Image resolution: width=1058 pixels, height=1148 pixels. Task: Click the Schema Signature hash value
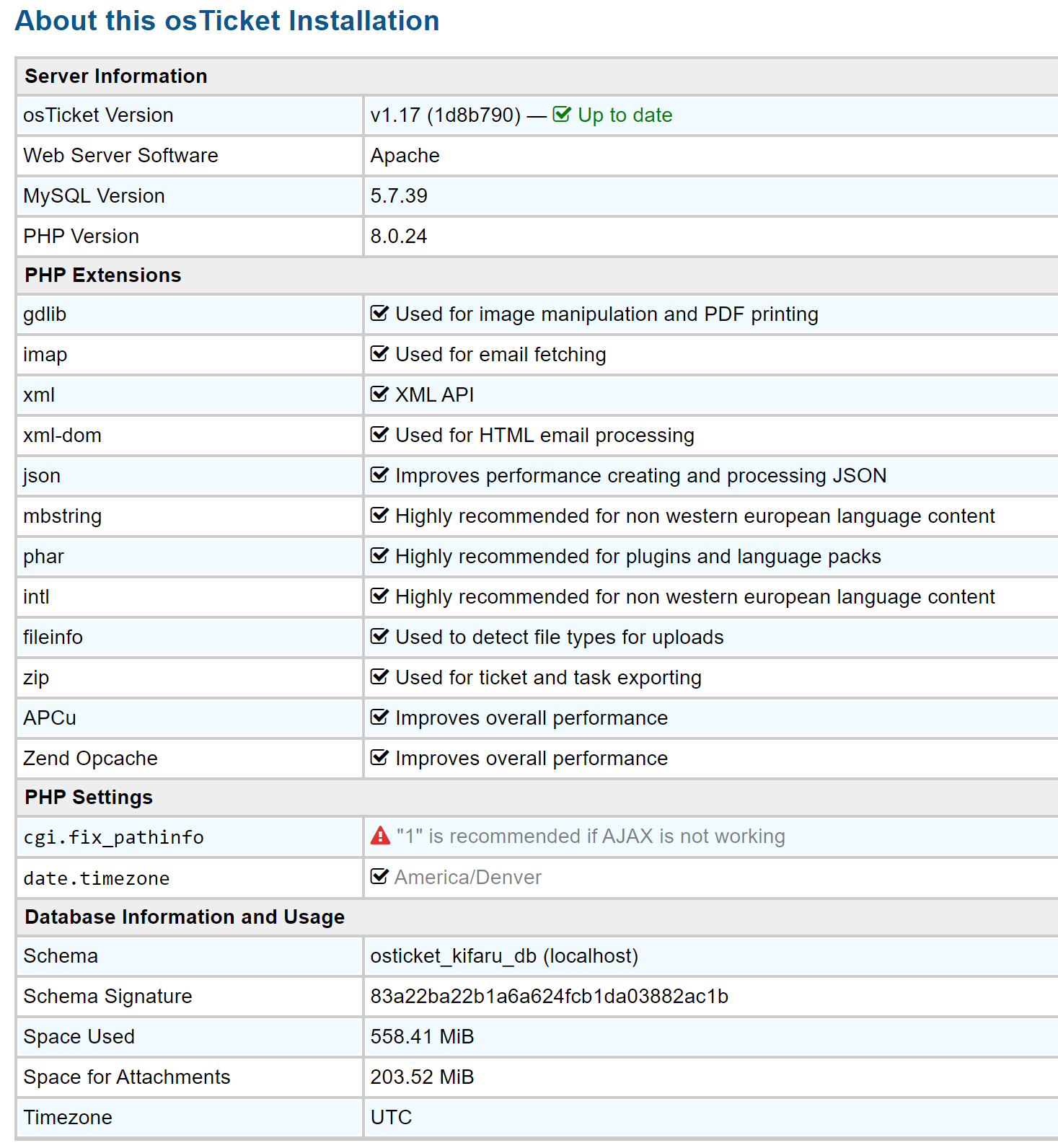coord(549,997)
